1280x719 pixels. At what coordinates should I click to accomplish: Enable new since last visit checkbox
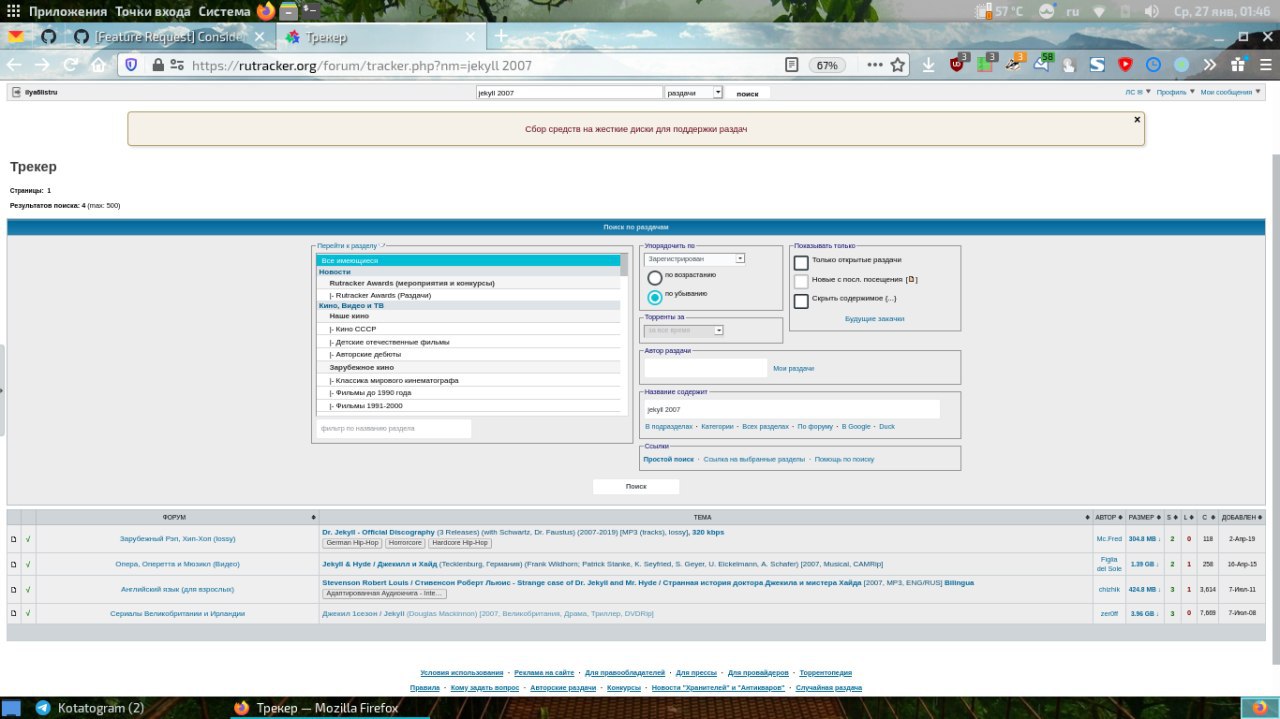[x=801, y=282]
